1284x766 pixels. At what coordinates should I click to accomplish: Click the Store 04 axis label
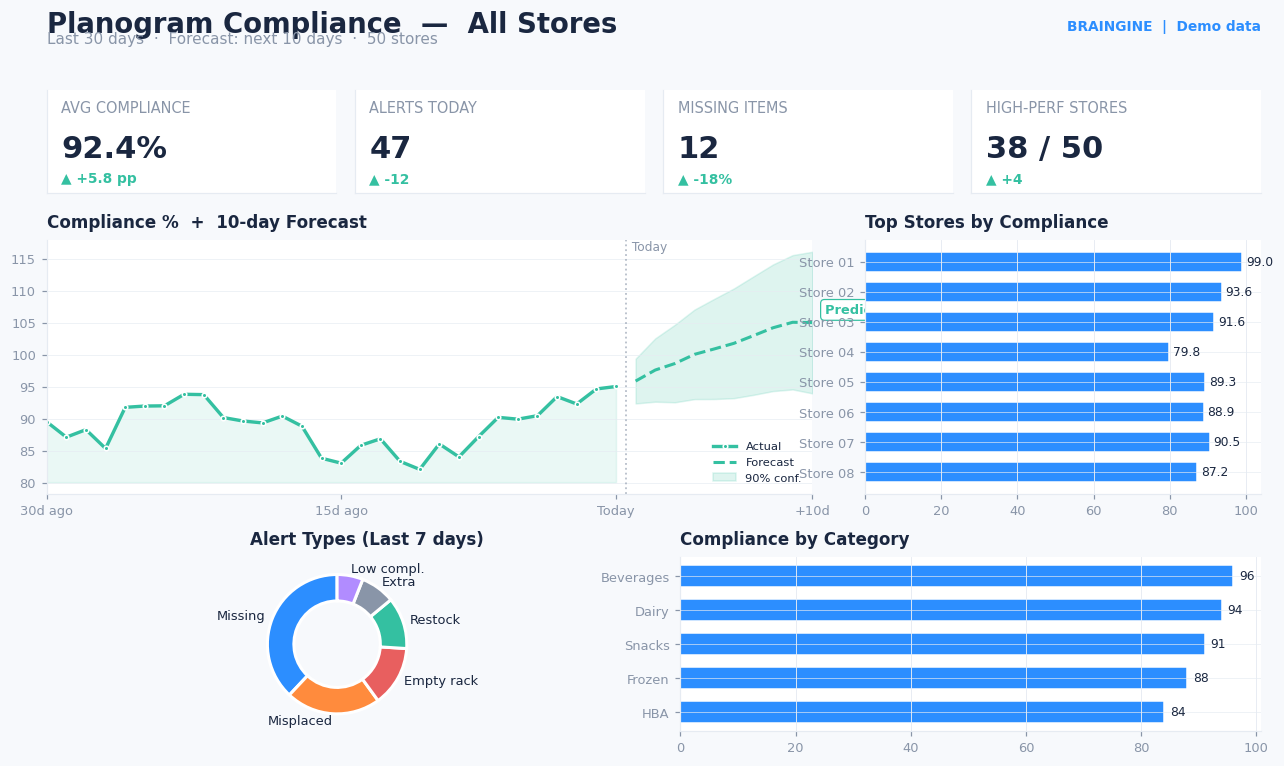pos(827,352)
